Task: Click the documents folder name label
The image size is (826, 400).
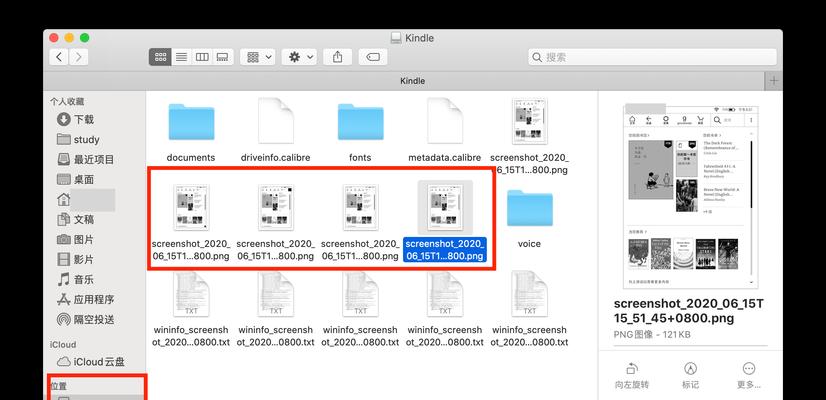Action: (191, 158)
